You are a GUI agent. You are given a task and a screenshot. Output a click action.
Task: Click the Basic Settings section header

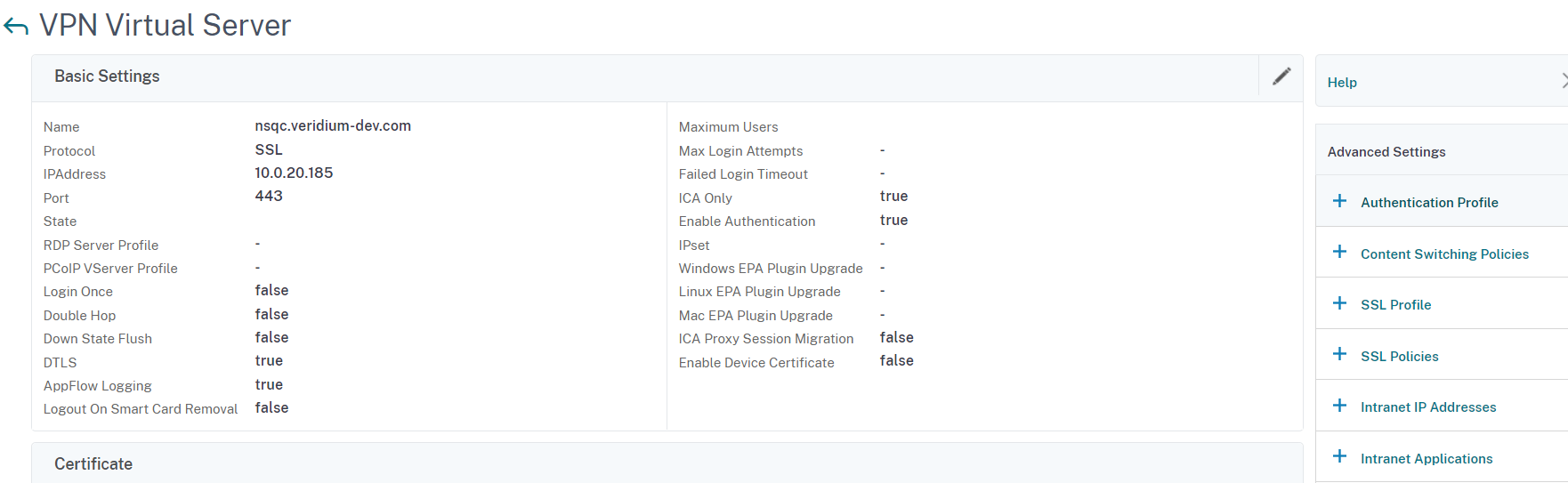[107, 76]
